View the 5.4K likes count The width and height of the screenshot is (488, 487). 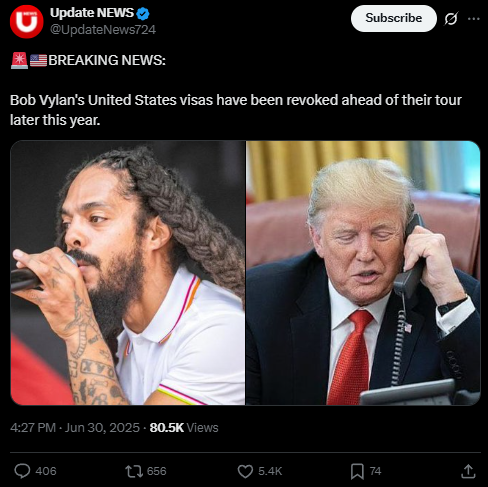click(x=270, y=471)
